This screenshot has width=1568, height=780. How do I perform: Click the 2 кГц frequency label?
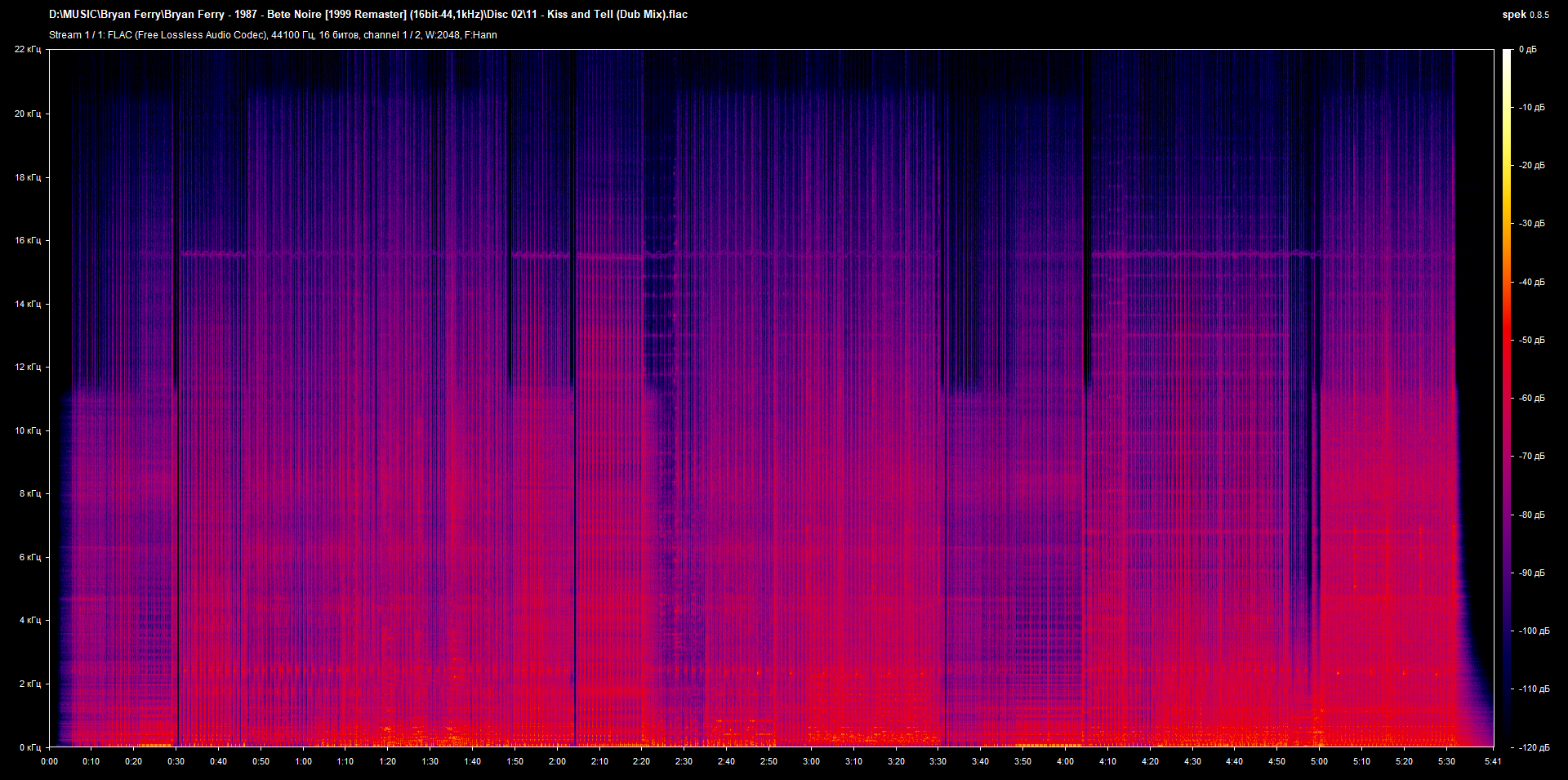30,684
